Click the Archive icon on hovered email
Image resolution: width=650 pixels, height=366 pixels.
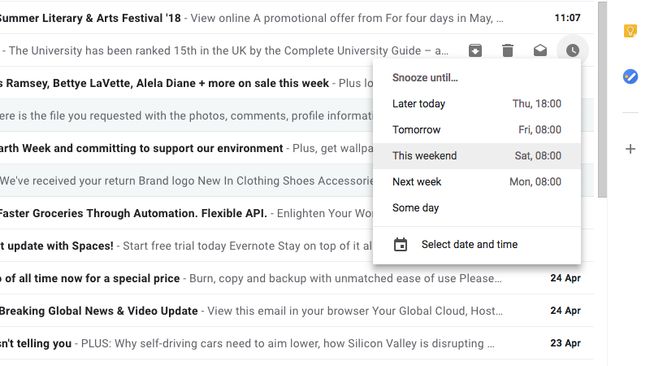(475, 51)
